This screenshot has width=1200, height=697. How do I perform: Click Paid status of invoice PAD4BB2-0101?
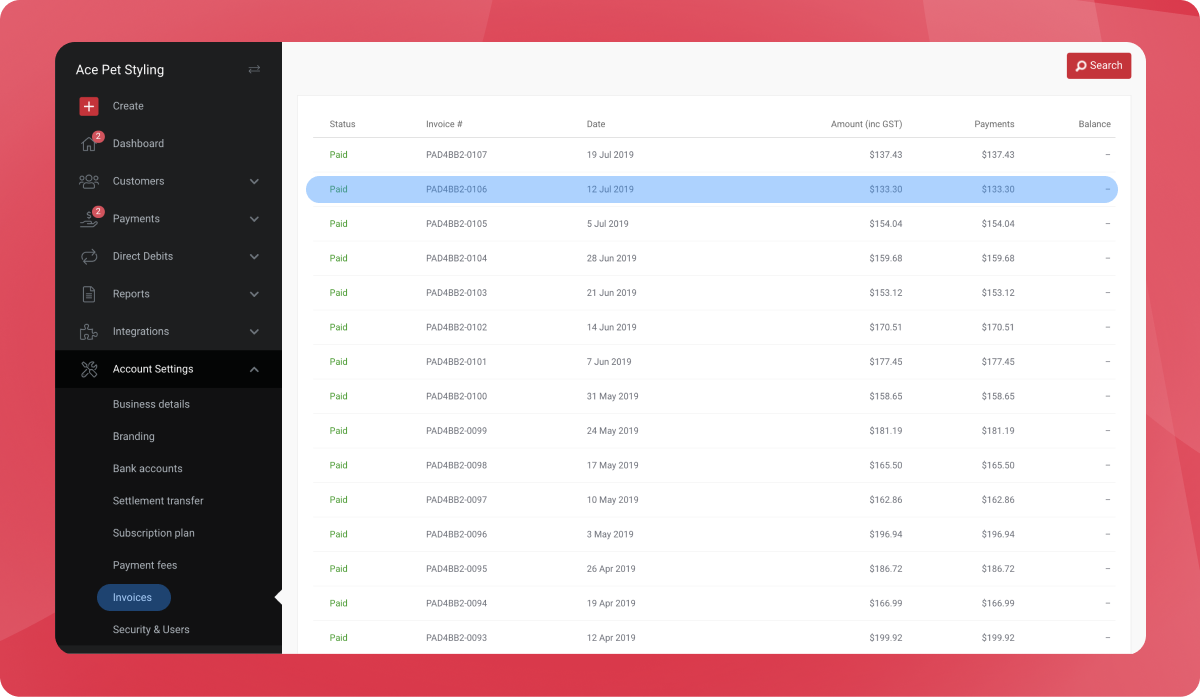[x=339, y=362]
